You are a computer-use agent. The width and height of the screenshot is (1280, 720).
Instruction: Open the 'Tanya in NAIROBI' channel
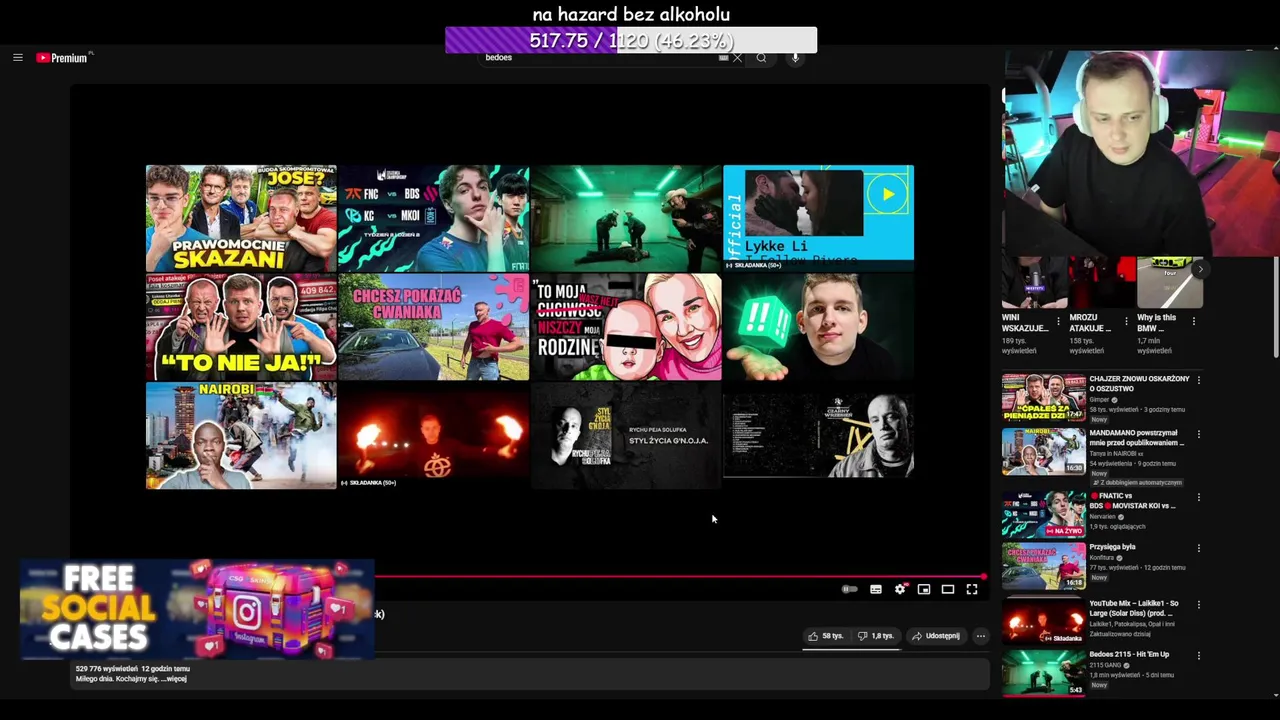coord(1116,454)
